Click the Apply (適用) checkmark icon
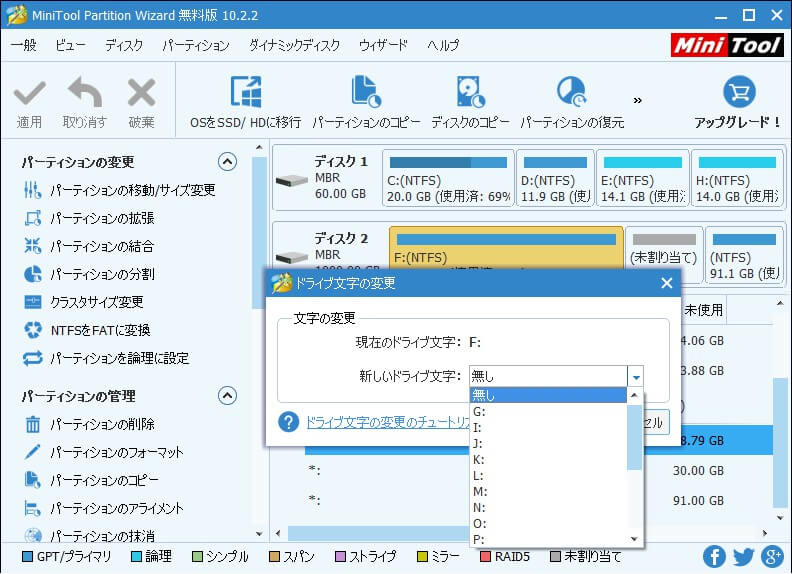The width and height of the screenshot is (792, 574). click(x=30, y=92)
